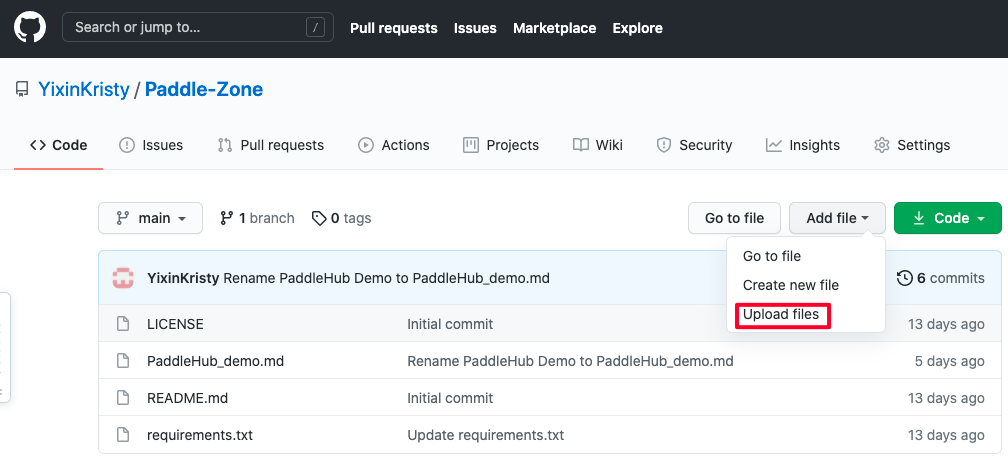
Task: Click the YixinKristy commit author name
Action: point(183,278)
